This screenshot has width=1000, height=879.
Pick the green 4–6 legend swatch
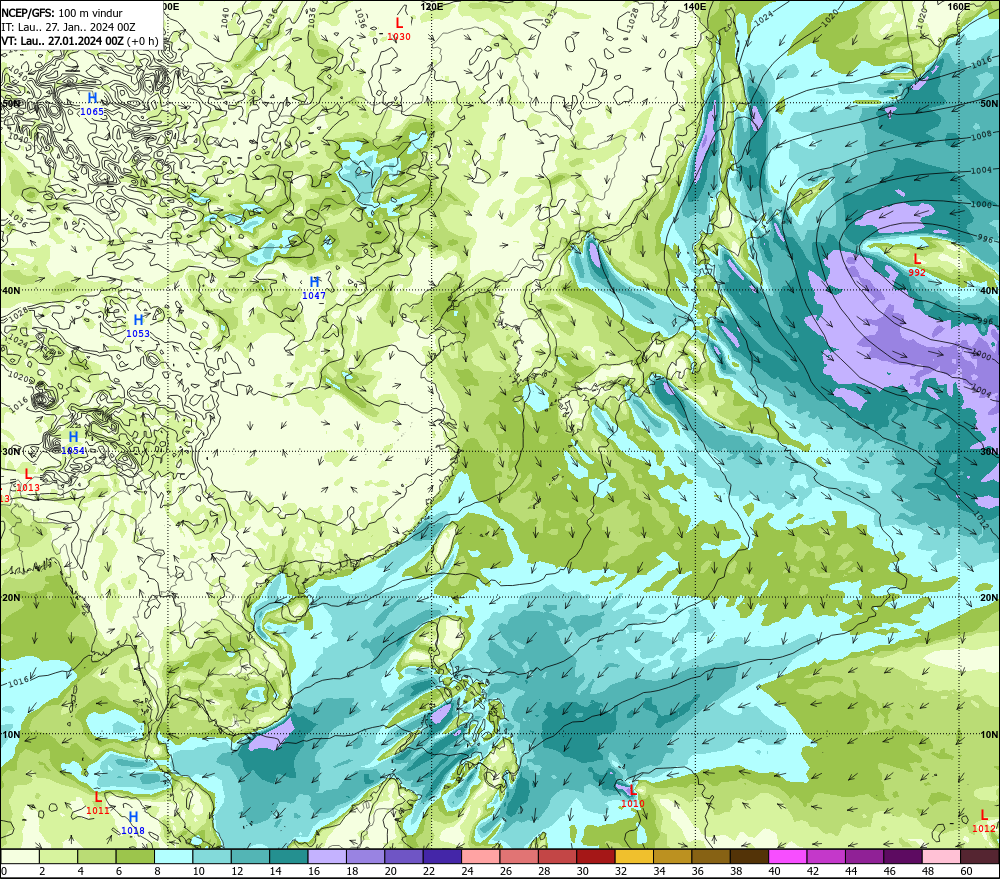click(97, 857)
